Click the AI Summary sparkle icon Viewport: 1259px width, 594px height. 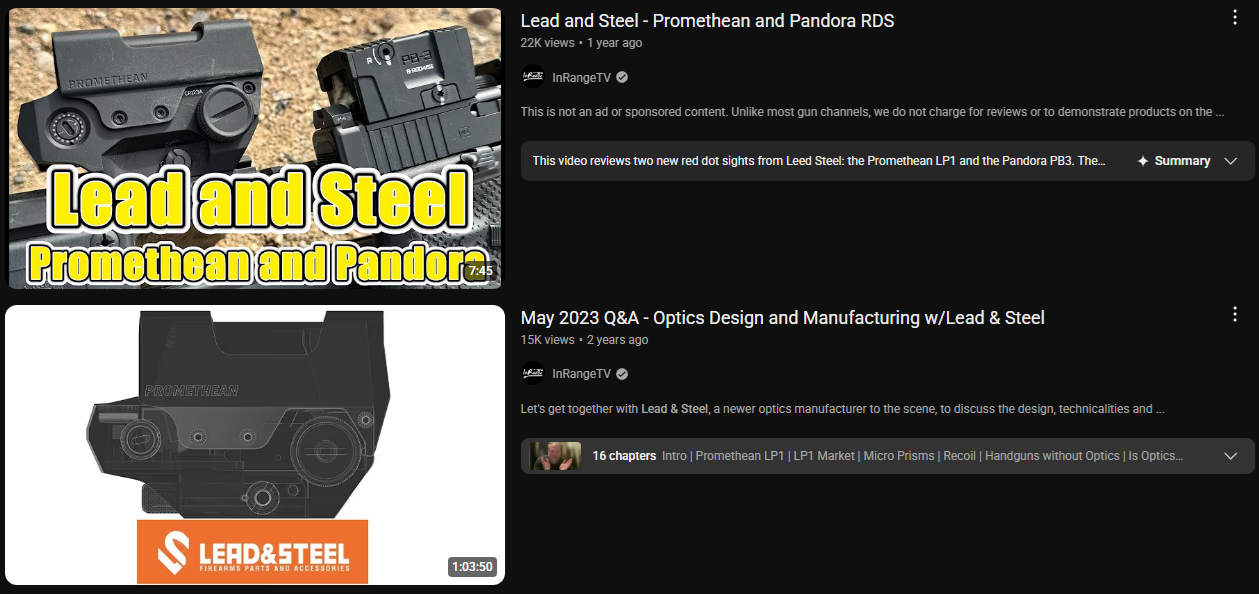click(1143, 161)
